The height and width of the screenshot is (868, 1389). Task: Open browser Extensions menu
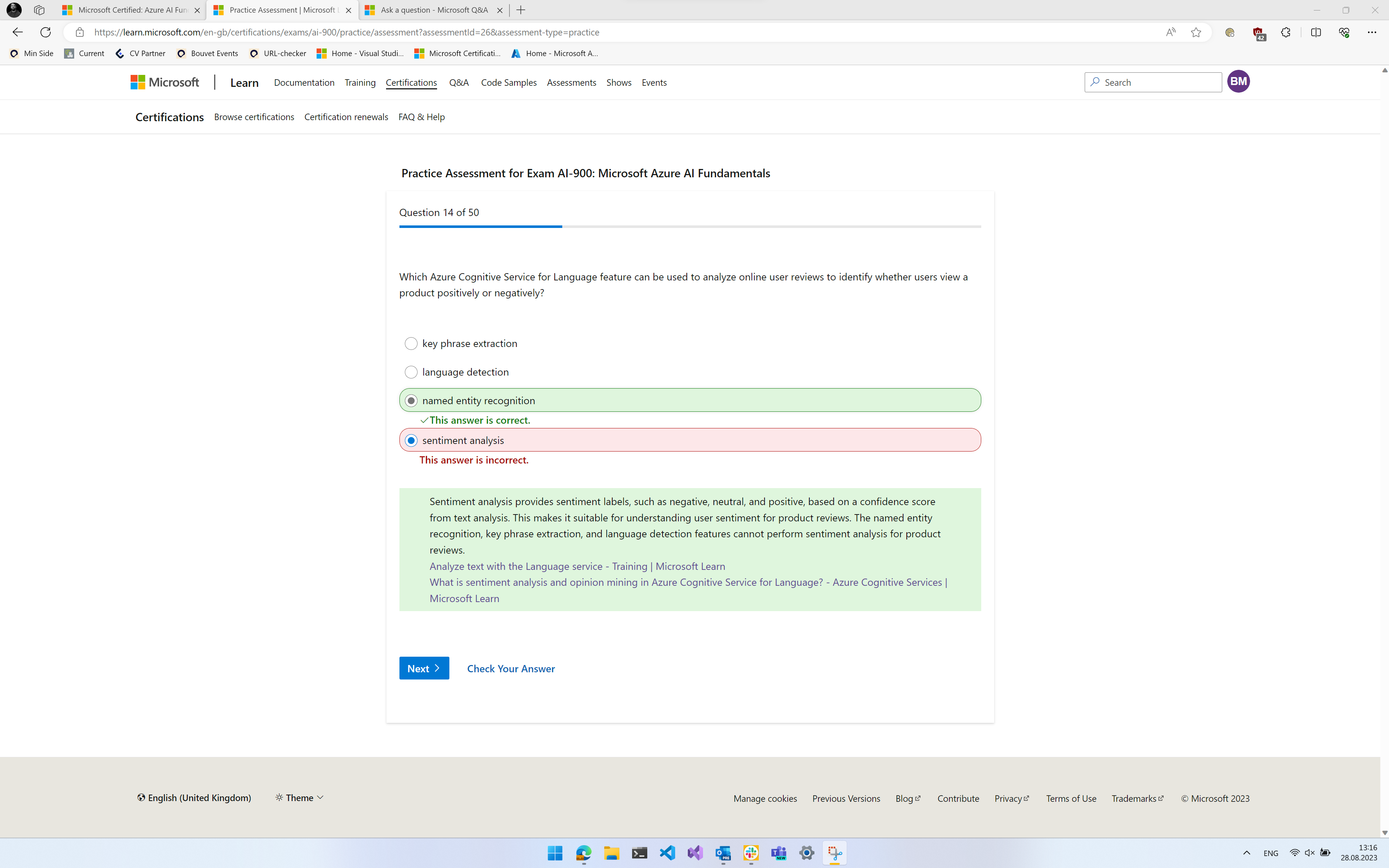point(1286,32)
